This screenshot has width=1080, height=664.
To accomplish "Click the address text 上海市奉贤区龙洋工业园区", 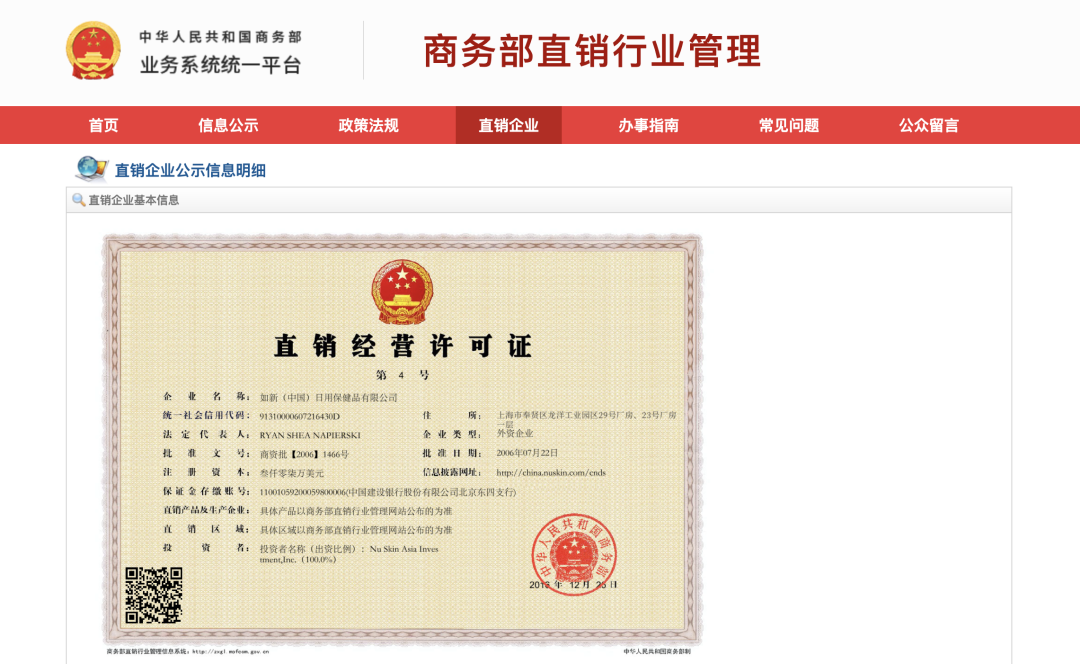I will pos(587,419).
